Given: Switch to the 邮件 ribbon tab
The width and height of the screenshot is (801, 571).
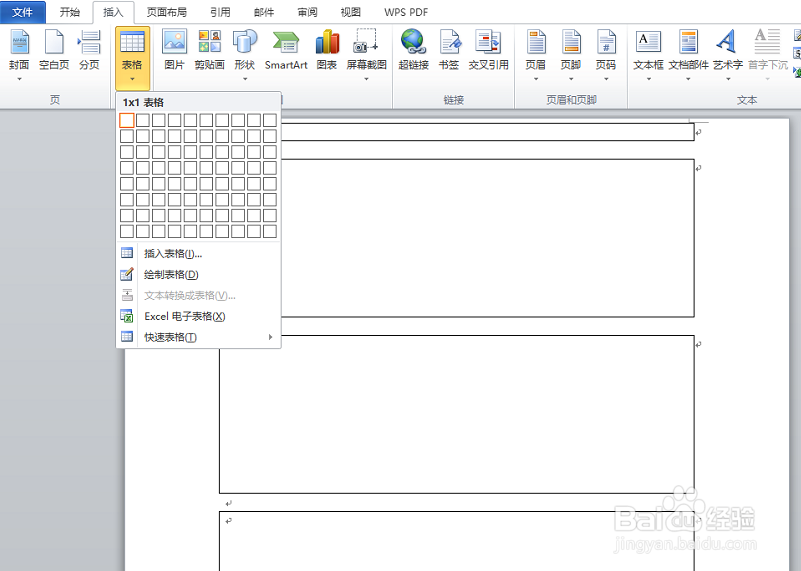Looking at the screenshot, I should (264, 12).
